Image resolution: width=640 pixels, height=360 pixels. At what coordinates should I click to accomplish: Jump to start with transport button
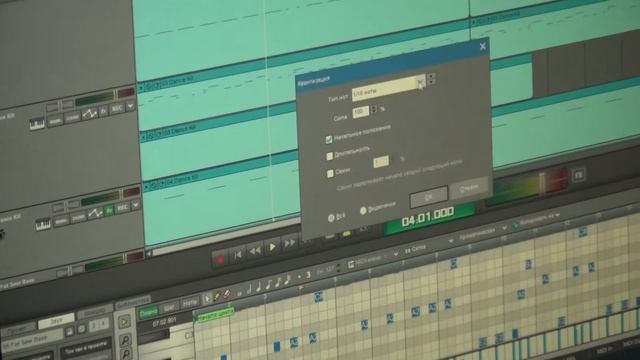pos(238,255)
